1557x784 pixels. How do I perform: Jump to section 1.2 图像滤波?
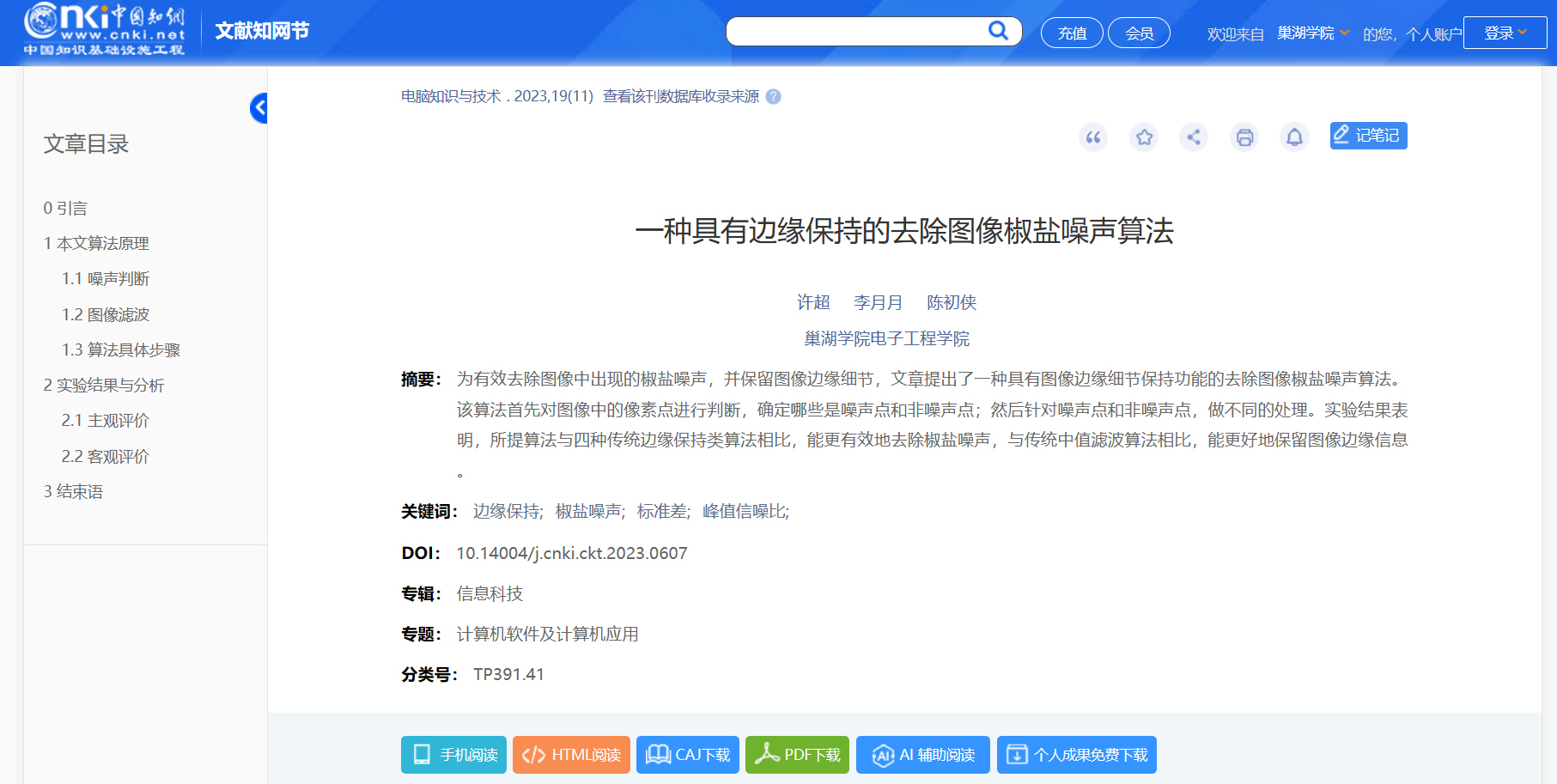106,315
